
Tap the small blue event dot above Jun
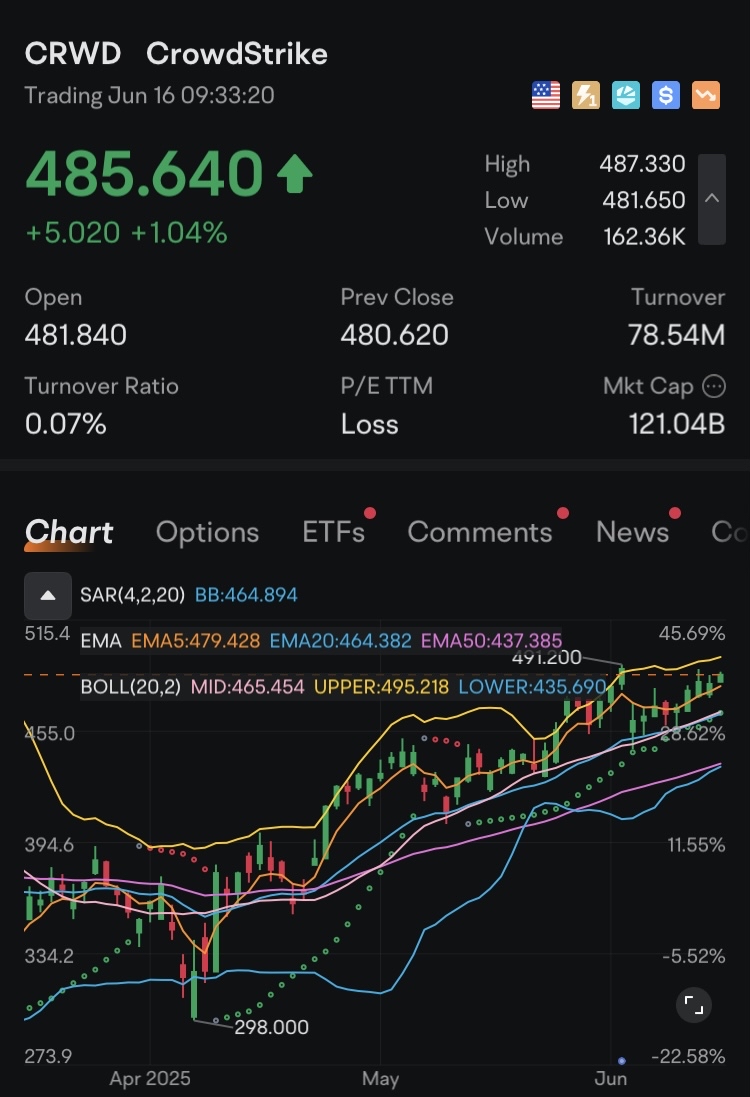coord(622,1061)
